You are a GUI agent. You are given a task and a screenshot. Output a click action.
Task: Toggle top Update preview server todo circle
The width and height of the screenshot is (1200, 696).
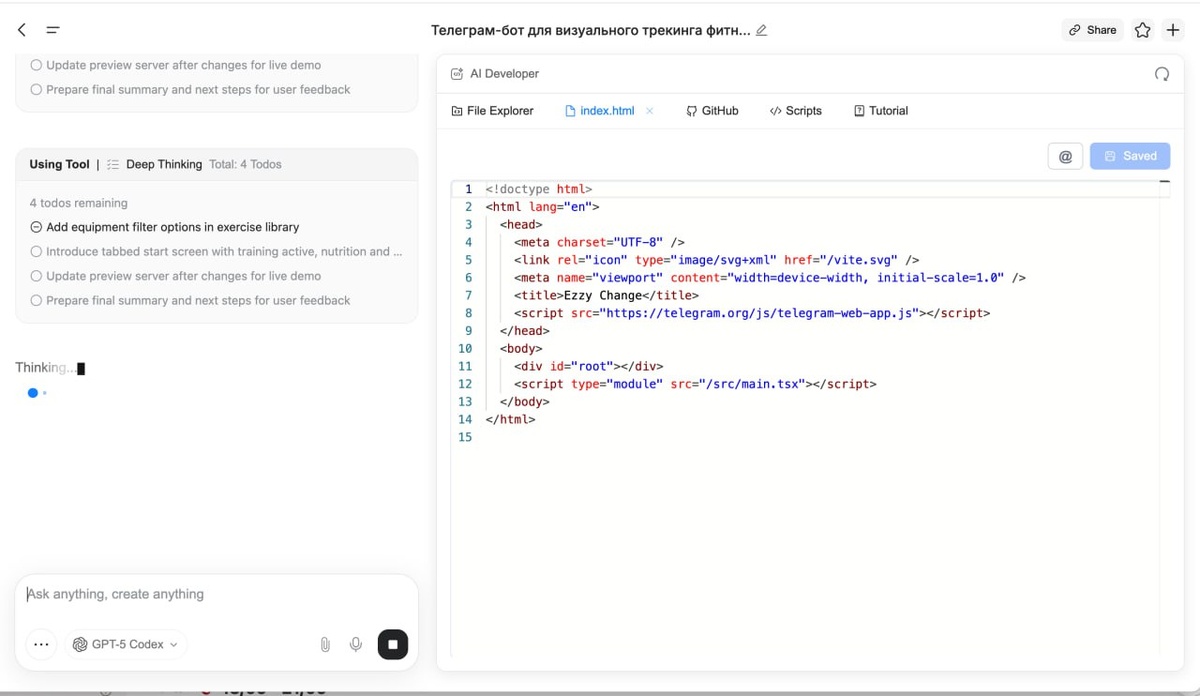(x=36, y=65)
